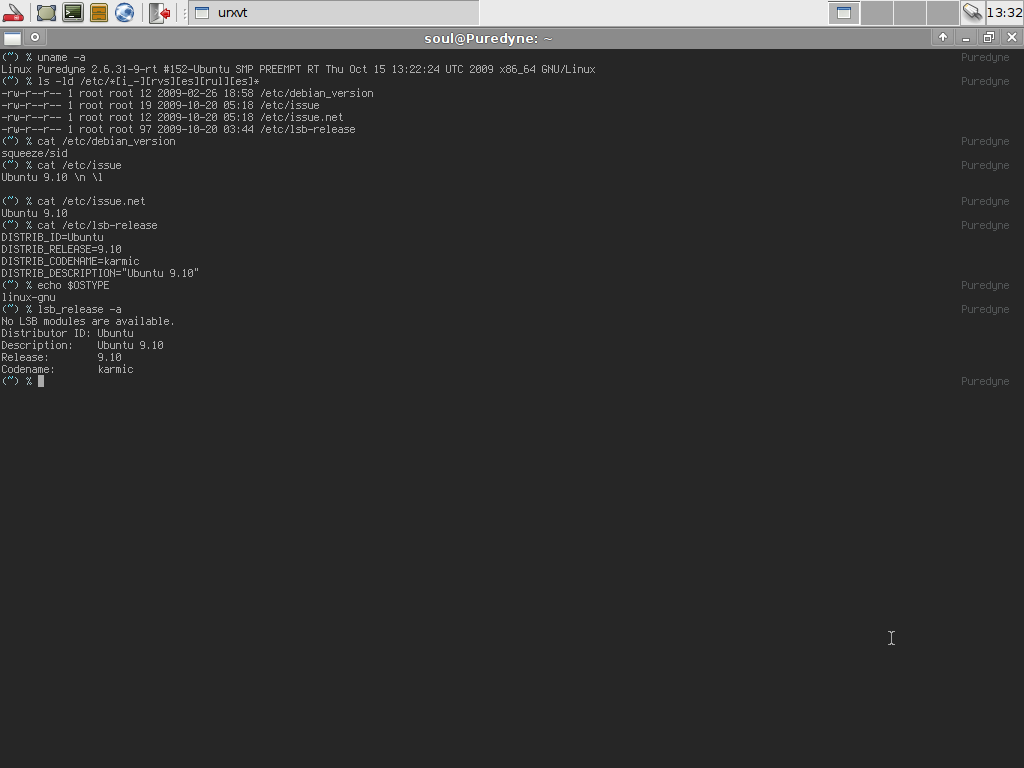Switch to the fourth workspace in pager
The width and height of the screenshot is (1024, 768).
coord(942,12)
